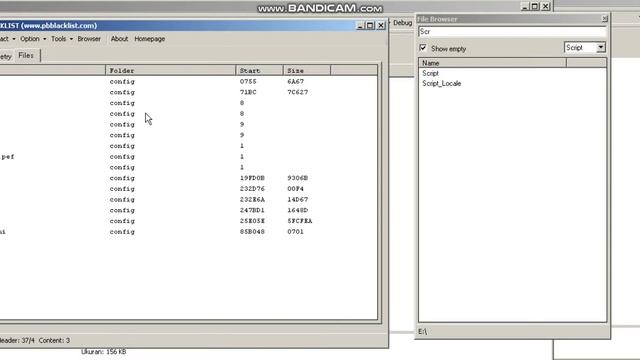Screen dimensions: 640x360
Task: Click Size cell 0701
Action: (296, 232)
